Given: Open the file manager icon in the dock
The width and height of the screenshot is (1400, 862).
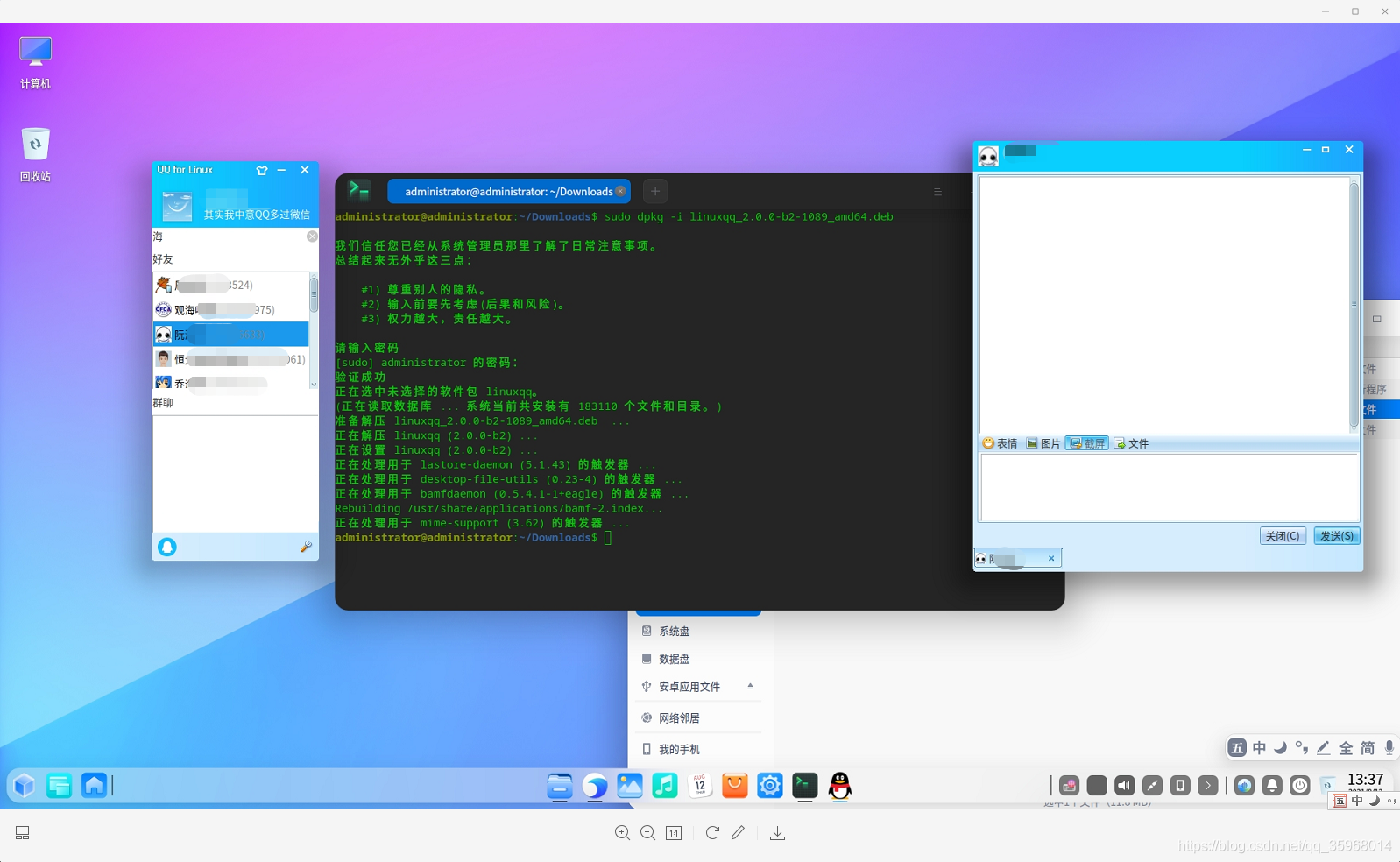Looking at the screenshot, I should (x=560, y=786).
